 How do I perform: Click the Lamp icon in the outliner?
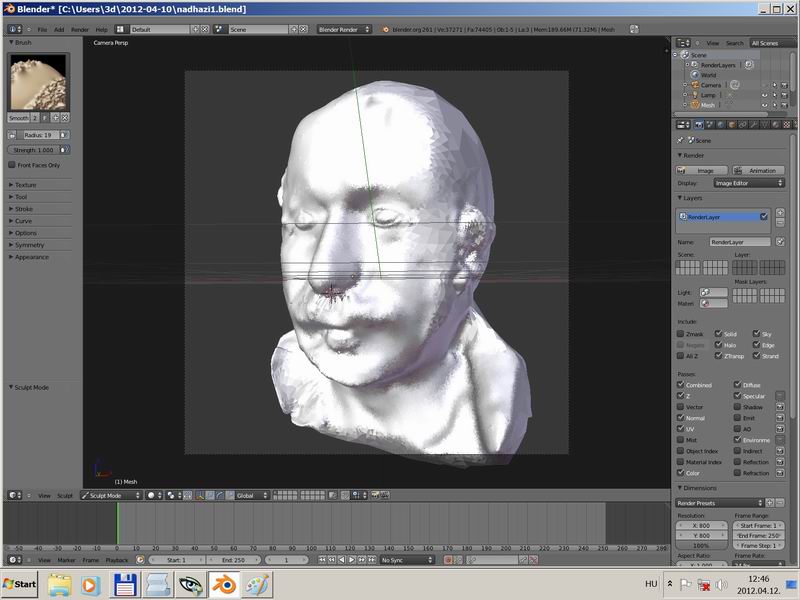[x=693, y=95]
